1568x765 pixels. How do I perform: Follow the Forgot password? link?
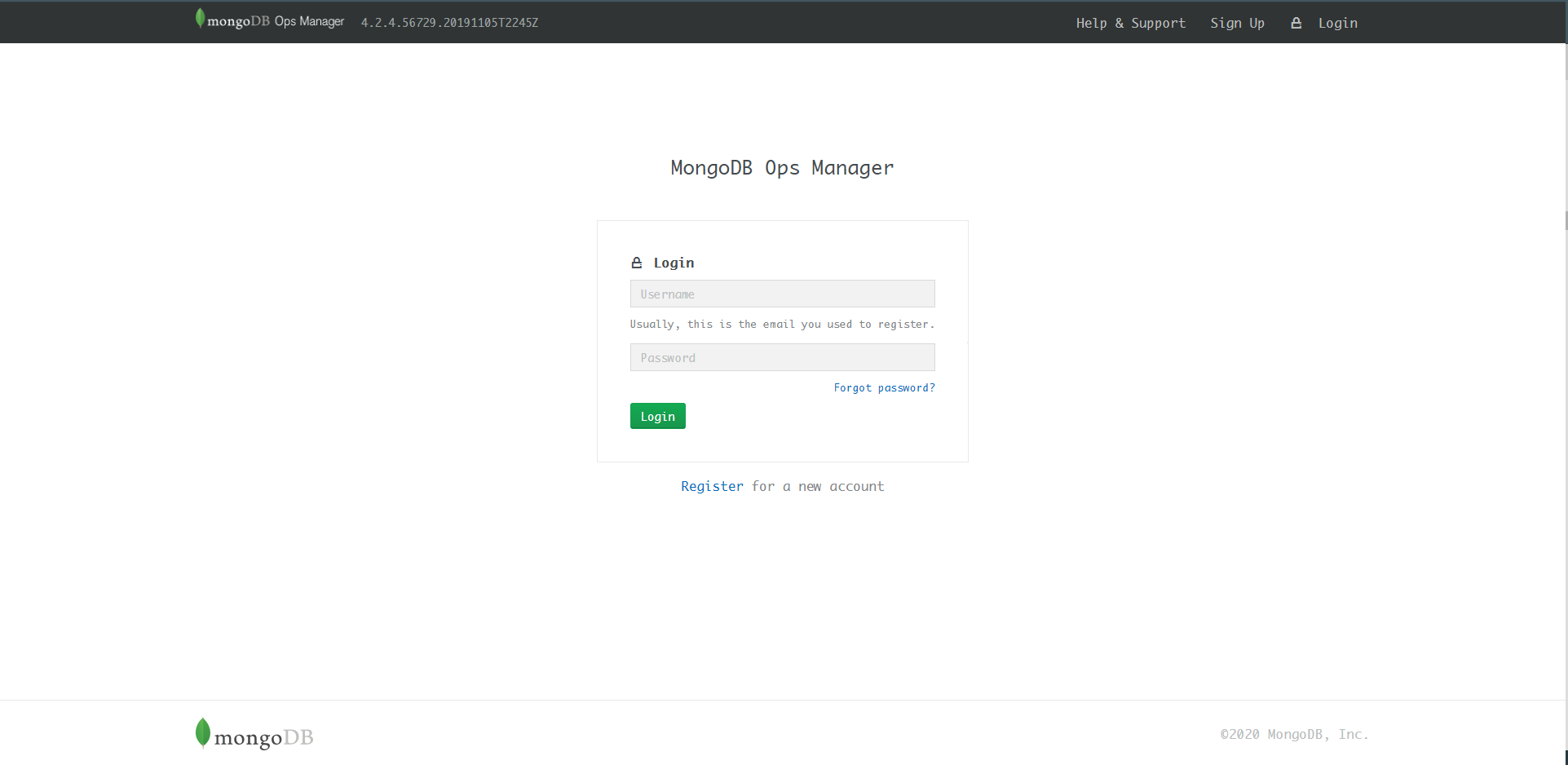[x=884, y=387]
